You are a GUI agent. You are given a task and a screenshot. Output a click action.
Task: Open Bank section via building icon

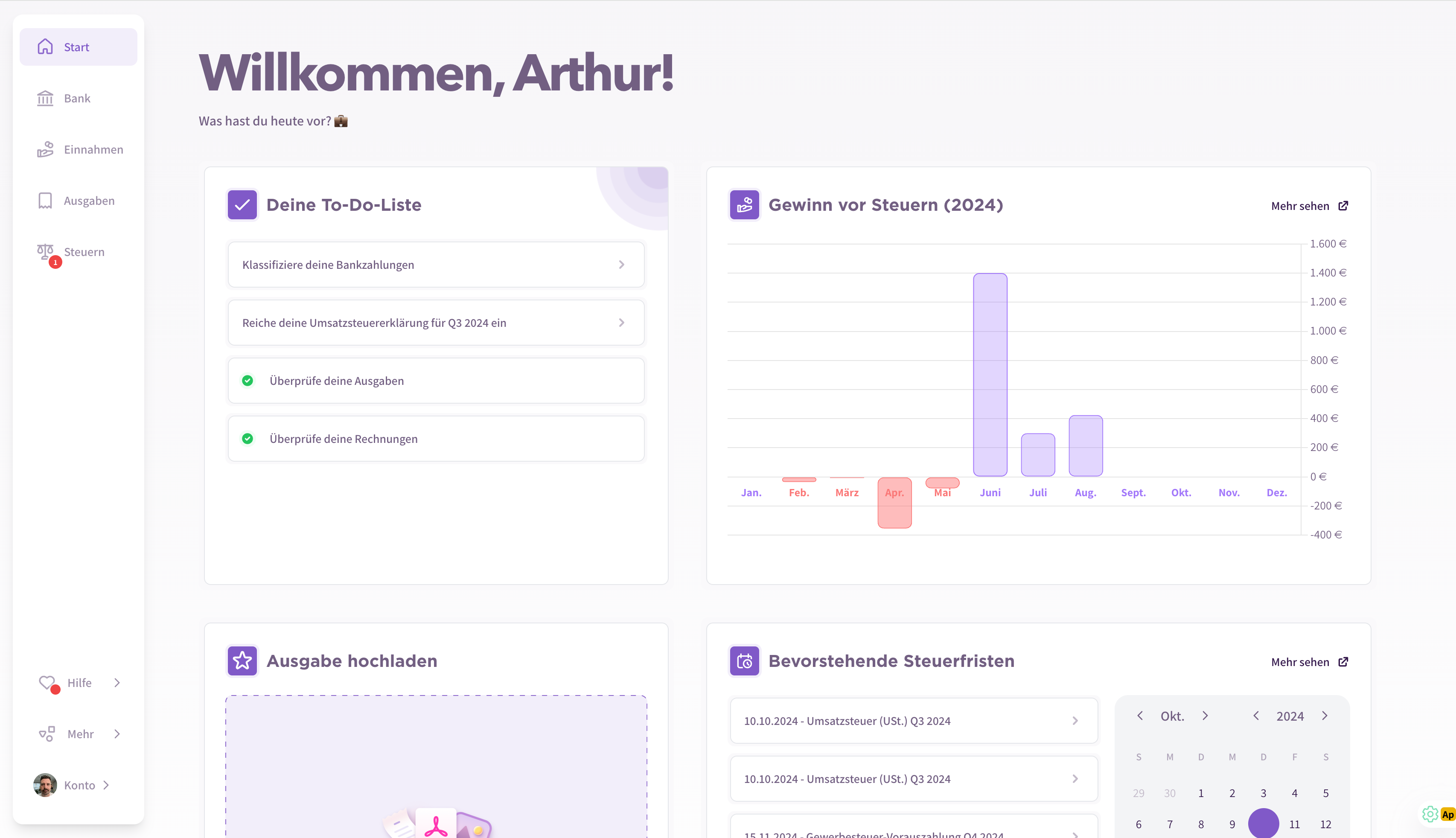45,99
